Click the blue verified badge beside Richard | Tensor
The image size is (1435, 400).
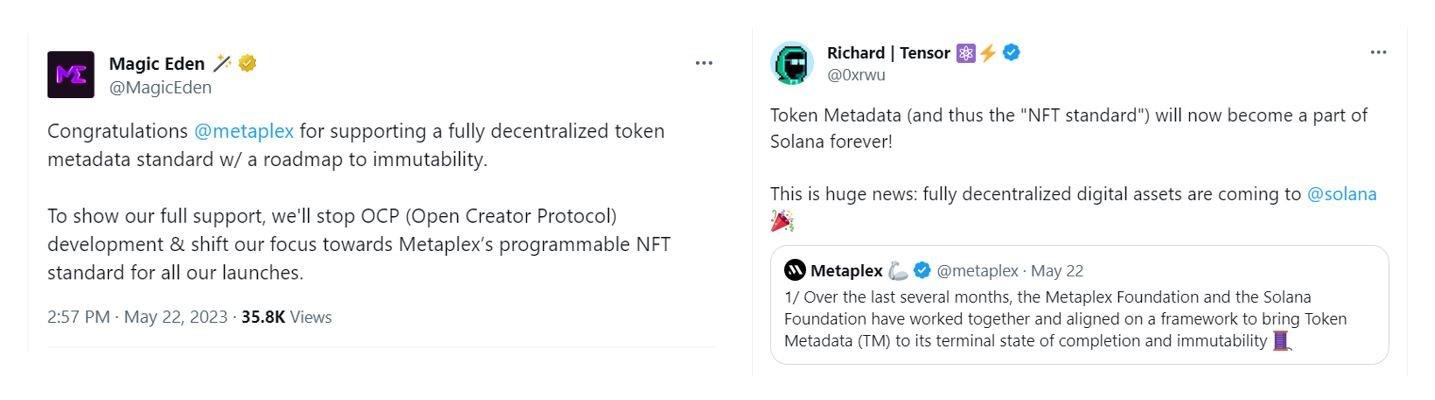coord(1012,53)
